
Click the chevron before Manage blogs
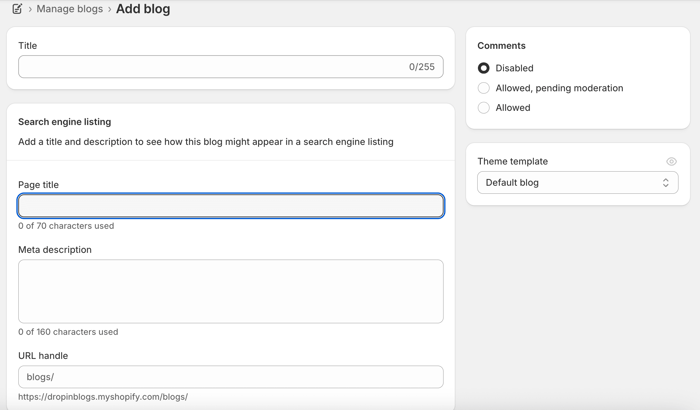30,9
